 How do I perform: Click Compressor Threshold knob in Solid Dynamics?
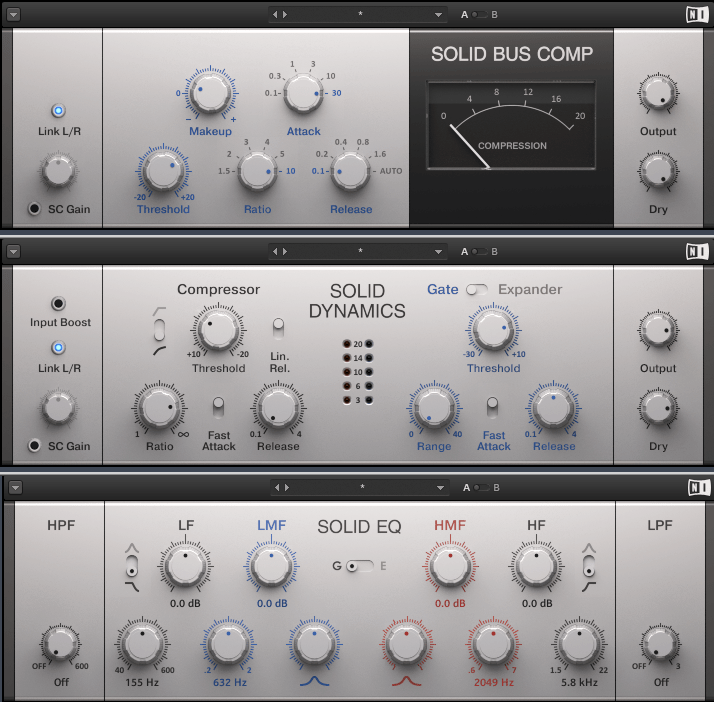pos(219,330)
